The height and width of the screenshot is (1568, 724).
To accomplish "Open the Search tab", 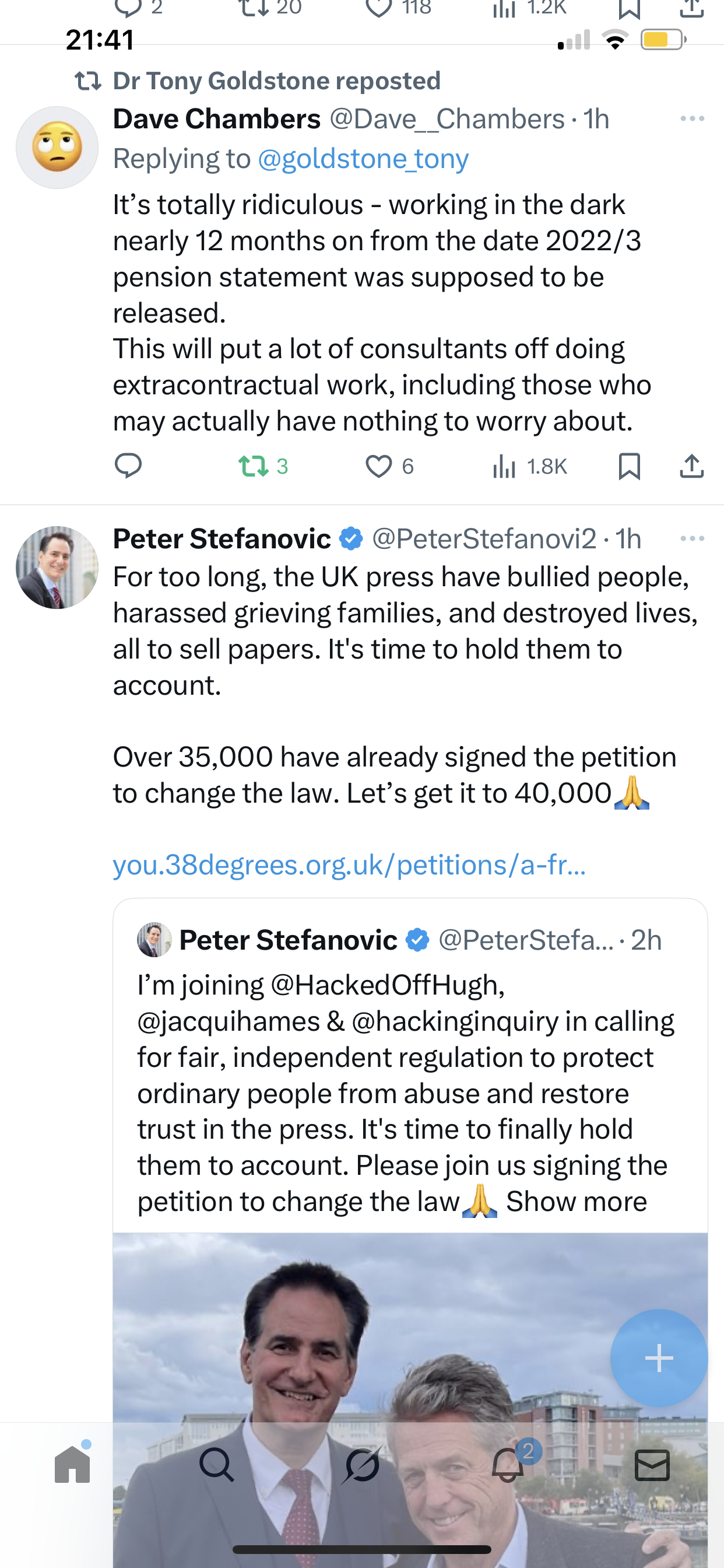I will pyautogui.click(x=217, y=1464).
